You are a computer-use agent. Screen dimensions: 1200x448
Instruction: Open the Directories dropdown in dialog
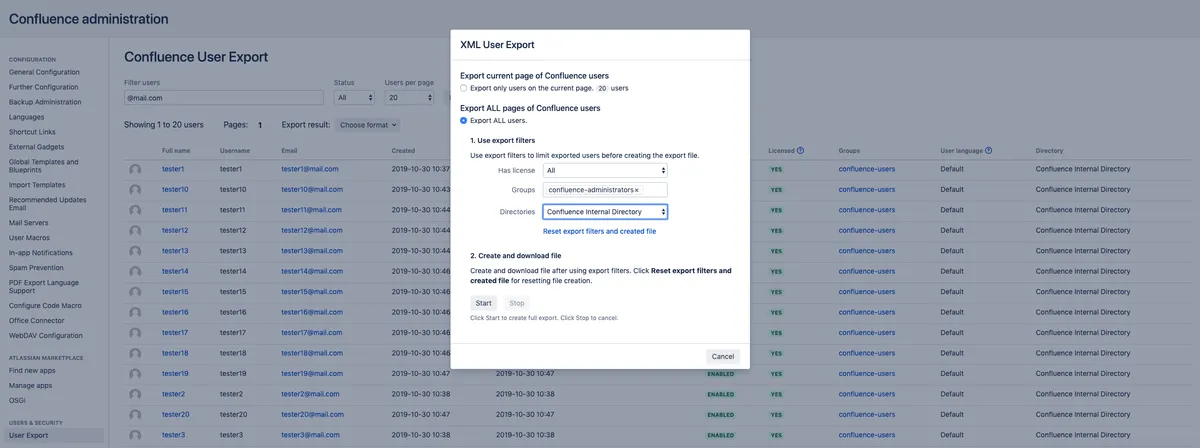pos(605,212)
